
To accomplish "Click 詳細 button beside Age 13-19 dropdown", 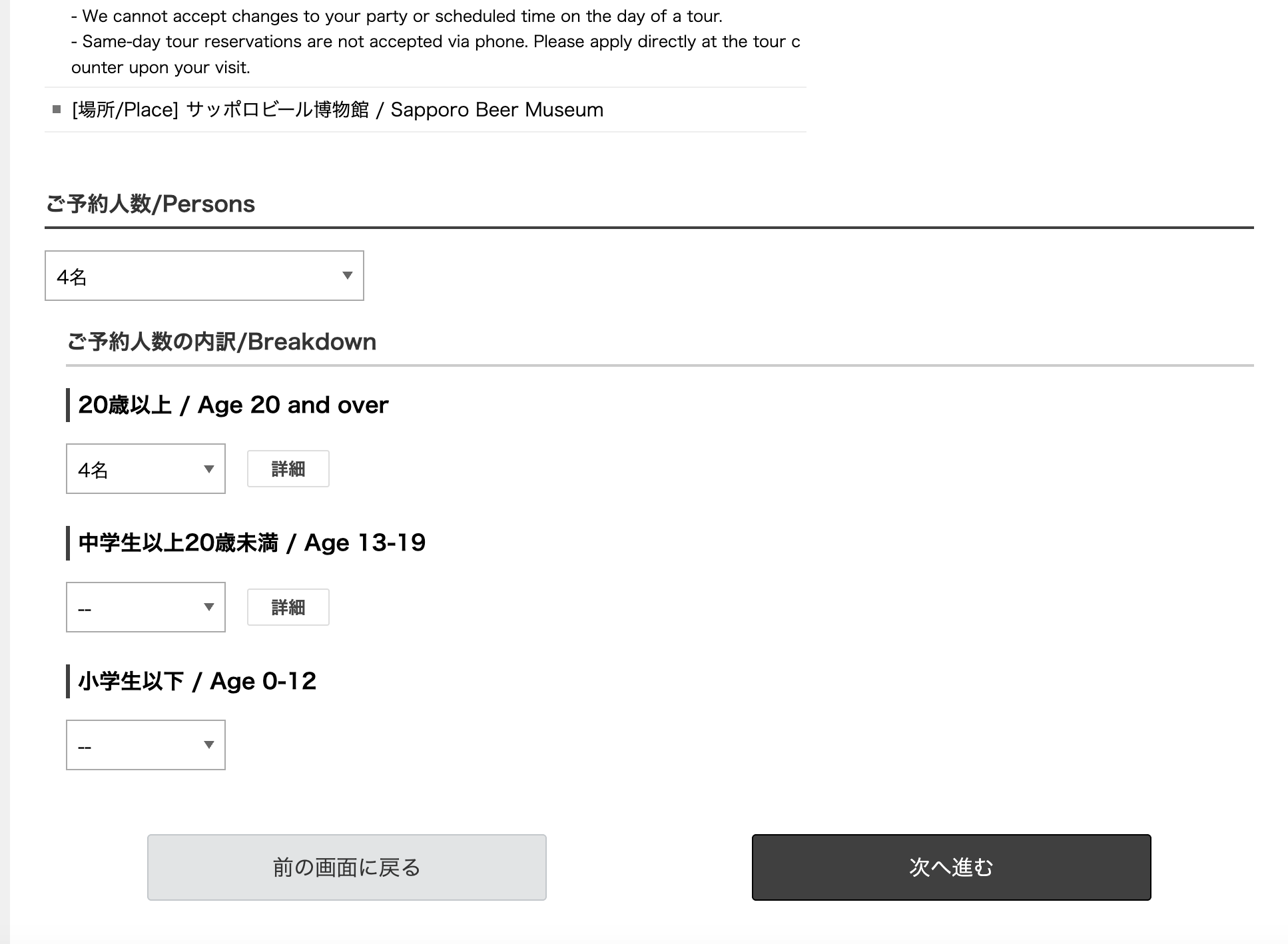I will (x=288, y=607).
